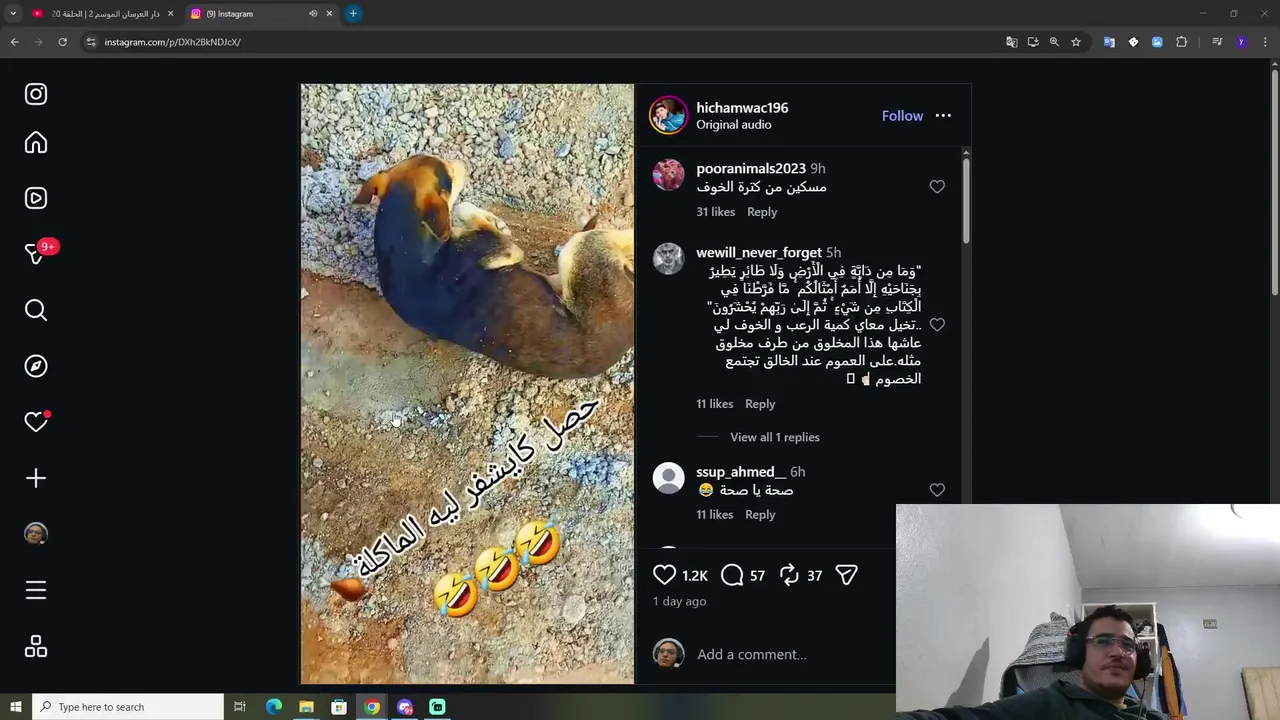This screenshot has height=720, width=1280.
Task: Open post options three-dot menu
Action: point(943,116)
